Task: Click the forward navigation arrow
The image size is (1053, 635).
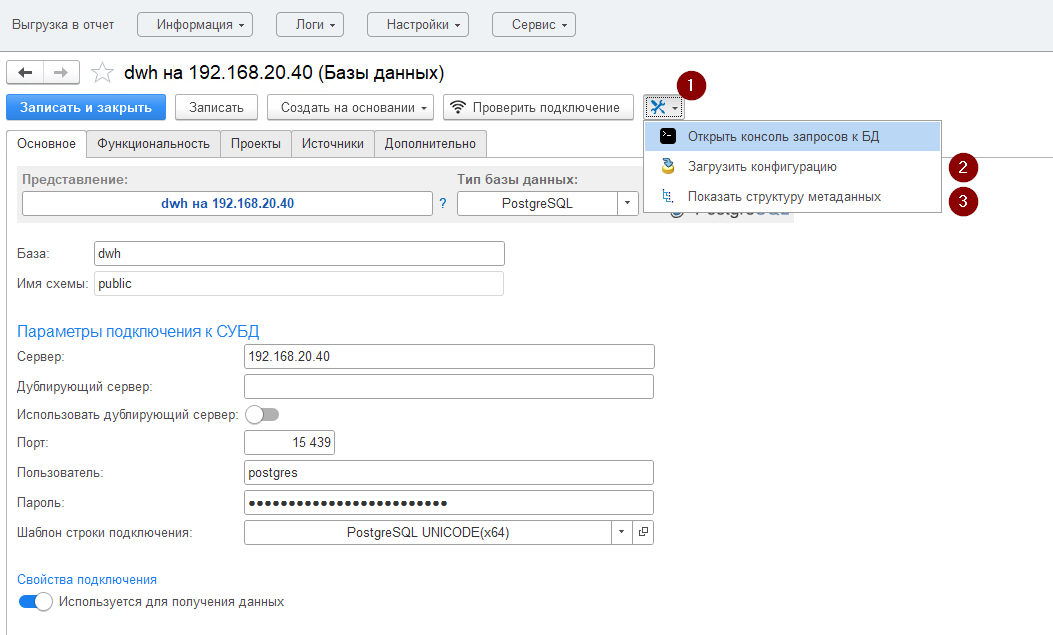Action: click(61, 72)
